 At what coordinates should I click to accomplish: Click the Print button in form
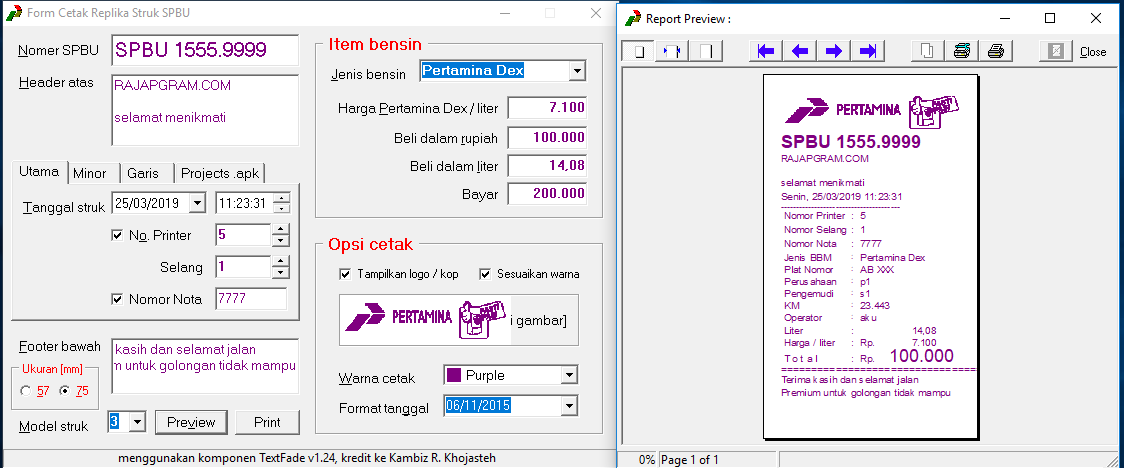267,422
